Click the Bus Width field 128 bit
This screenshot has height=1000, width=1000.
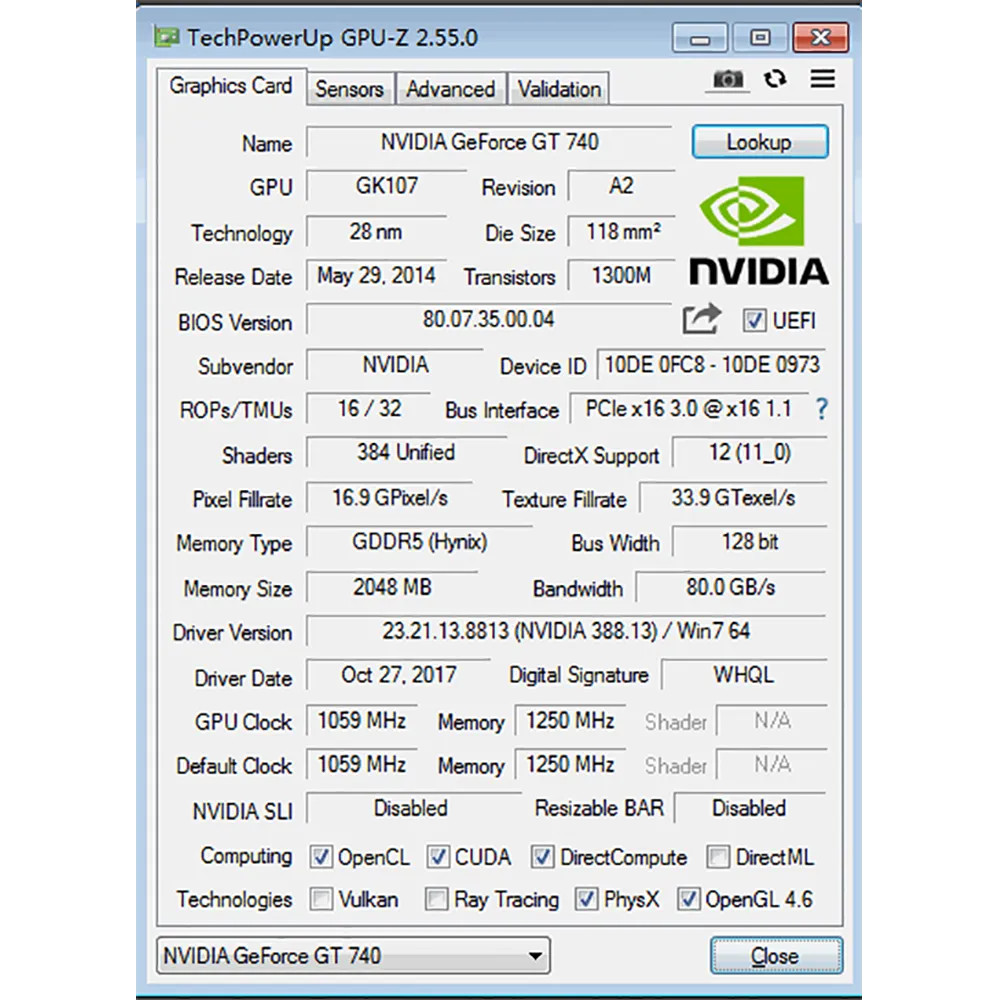click(750, 541)
